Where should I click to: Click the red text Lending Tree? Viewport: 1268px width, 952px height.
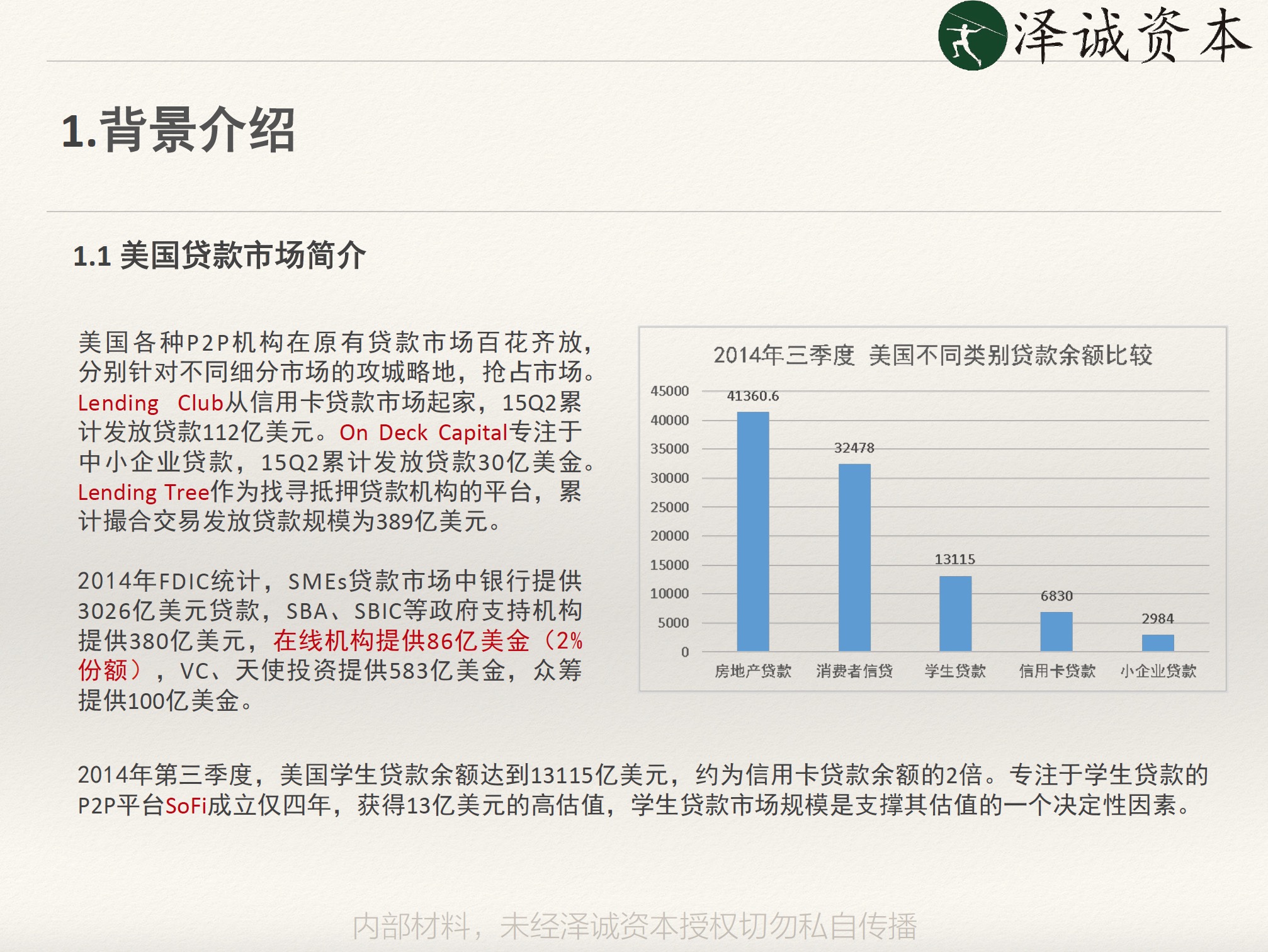tap(144, 492)
